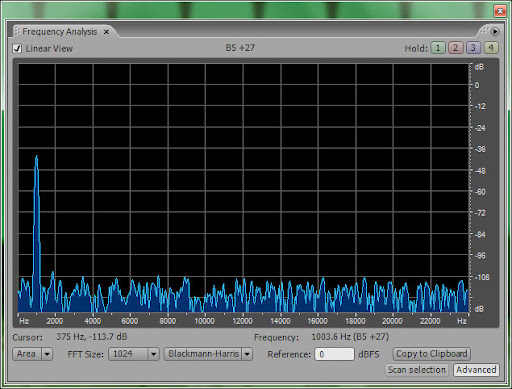The height and width of the screenshot is (389, 512).
Task: Open the Blackmann-Harris window type dropdown
Action: pyautogui.click(x=208, y=354)
